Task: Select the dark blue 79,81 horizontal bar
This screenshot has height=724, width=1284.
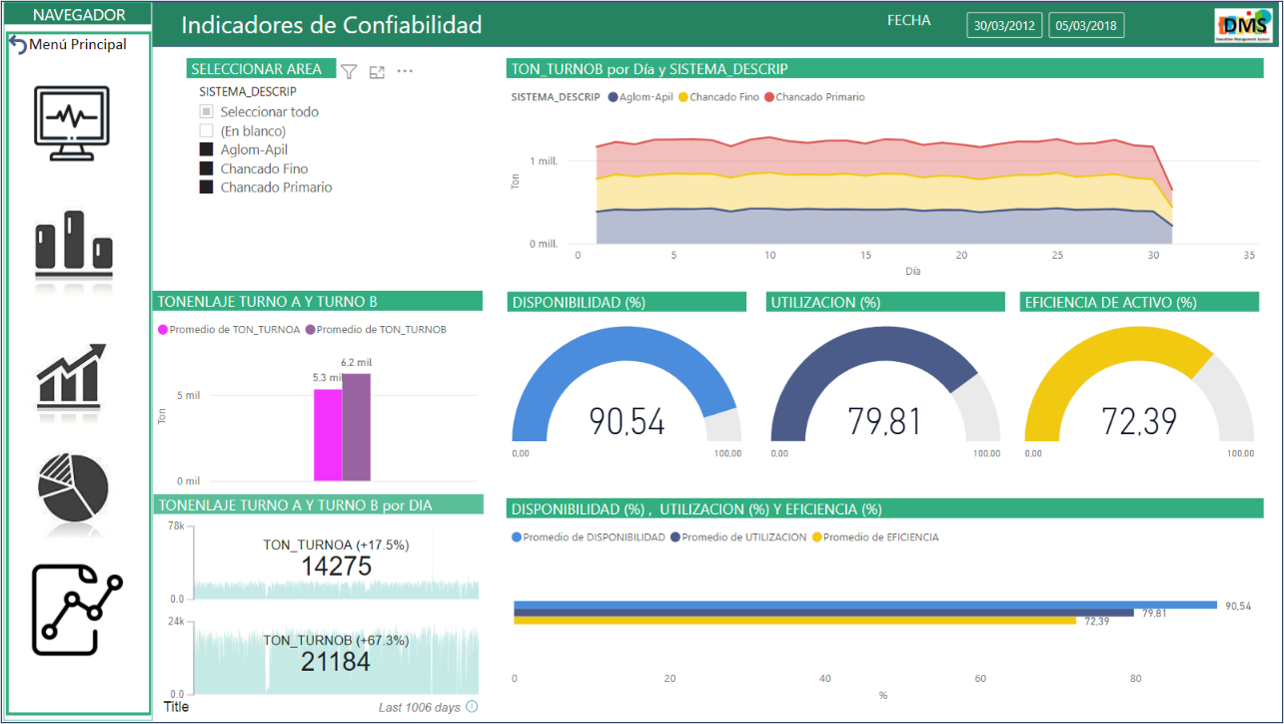Action: (x=824, y=613)
